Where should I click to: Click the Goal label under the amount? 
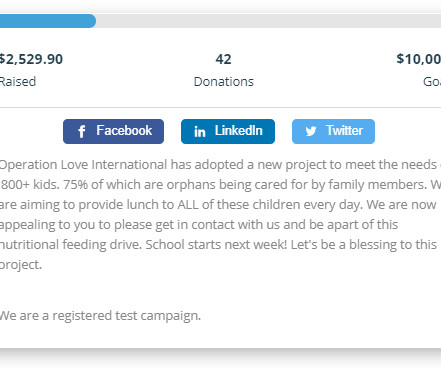[432, 82]
